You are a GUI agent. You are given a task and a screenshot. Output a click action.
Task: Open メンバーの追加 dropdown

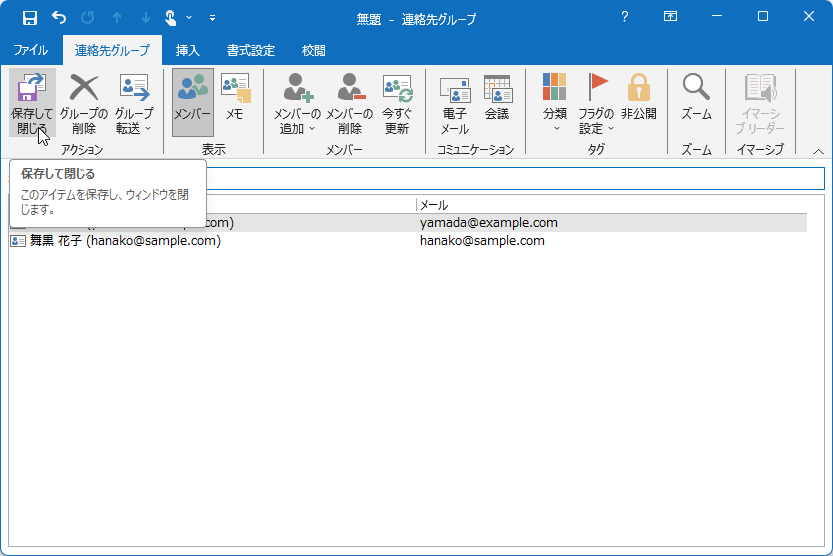[x=297, y=104]
